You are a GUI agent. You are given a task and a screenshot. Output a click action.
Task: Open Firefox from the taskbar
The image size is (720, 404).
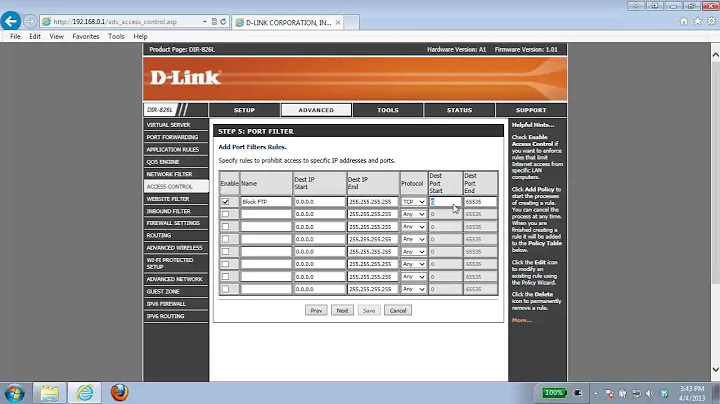[x=119, y=393]
